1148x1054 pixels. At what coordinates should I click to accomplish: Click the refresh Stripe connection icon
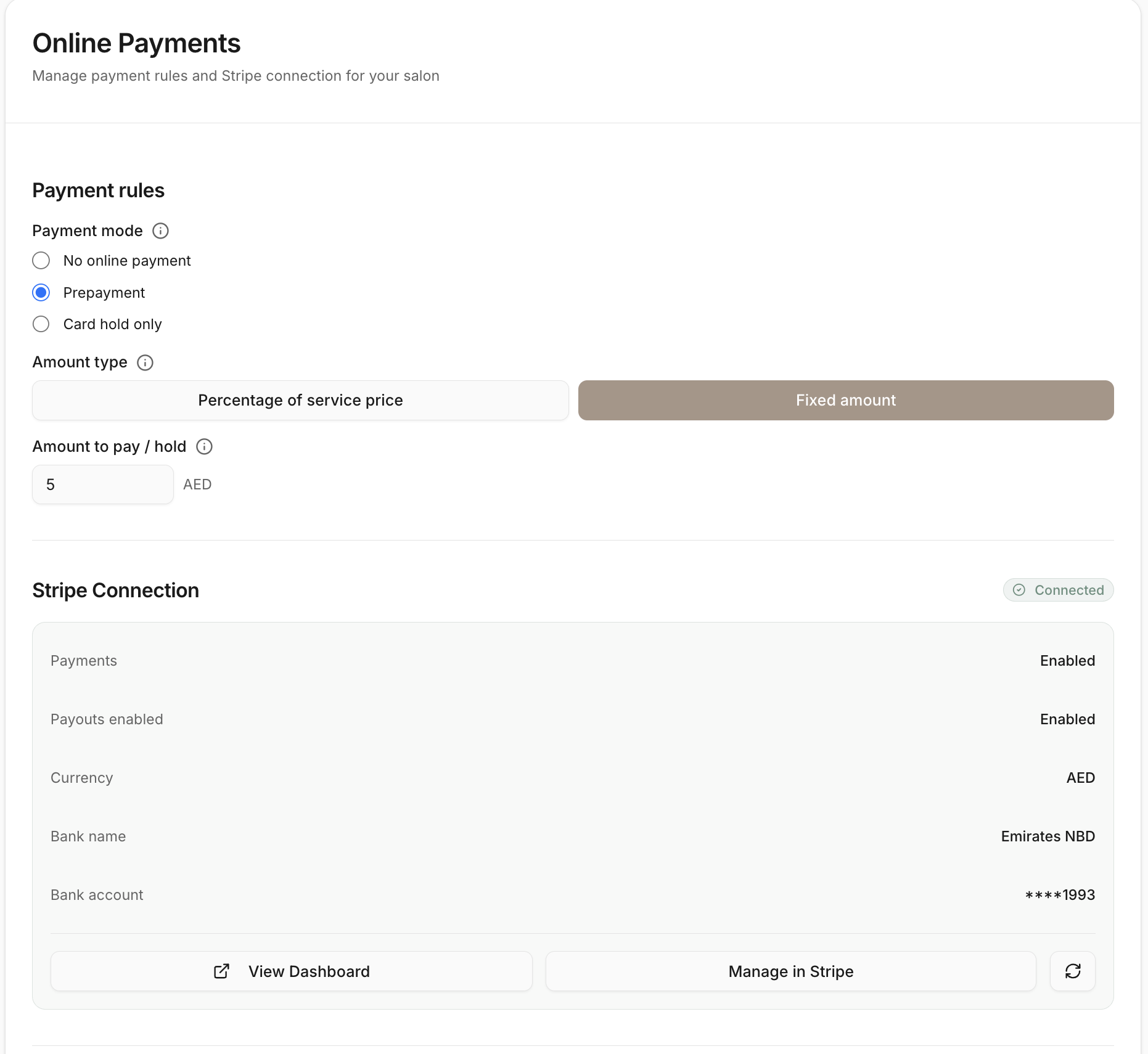click(x=1072, y=971)
